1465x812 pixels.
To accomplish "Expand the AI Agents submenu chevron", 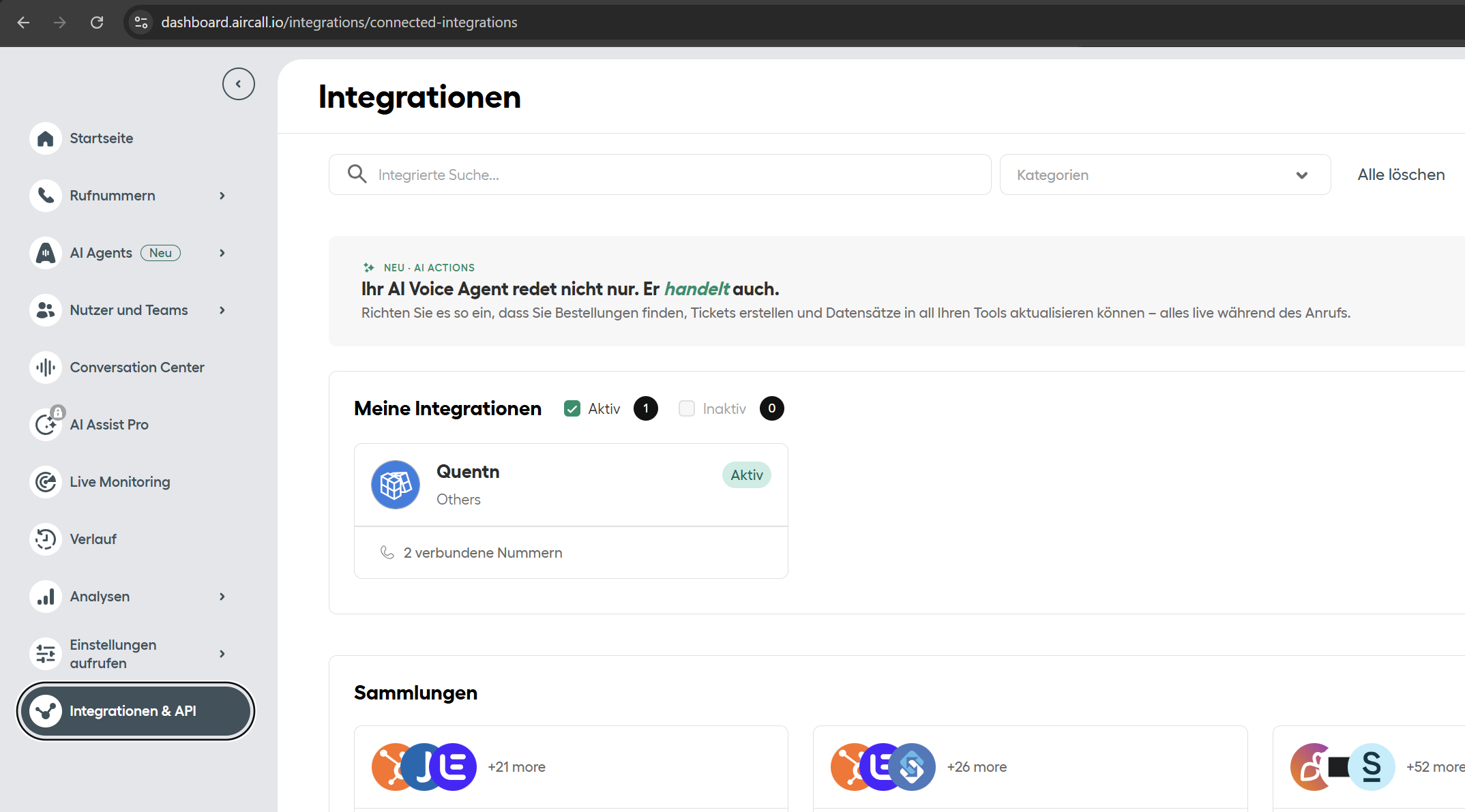I will click(x=222, y=253).
